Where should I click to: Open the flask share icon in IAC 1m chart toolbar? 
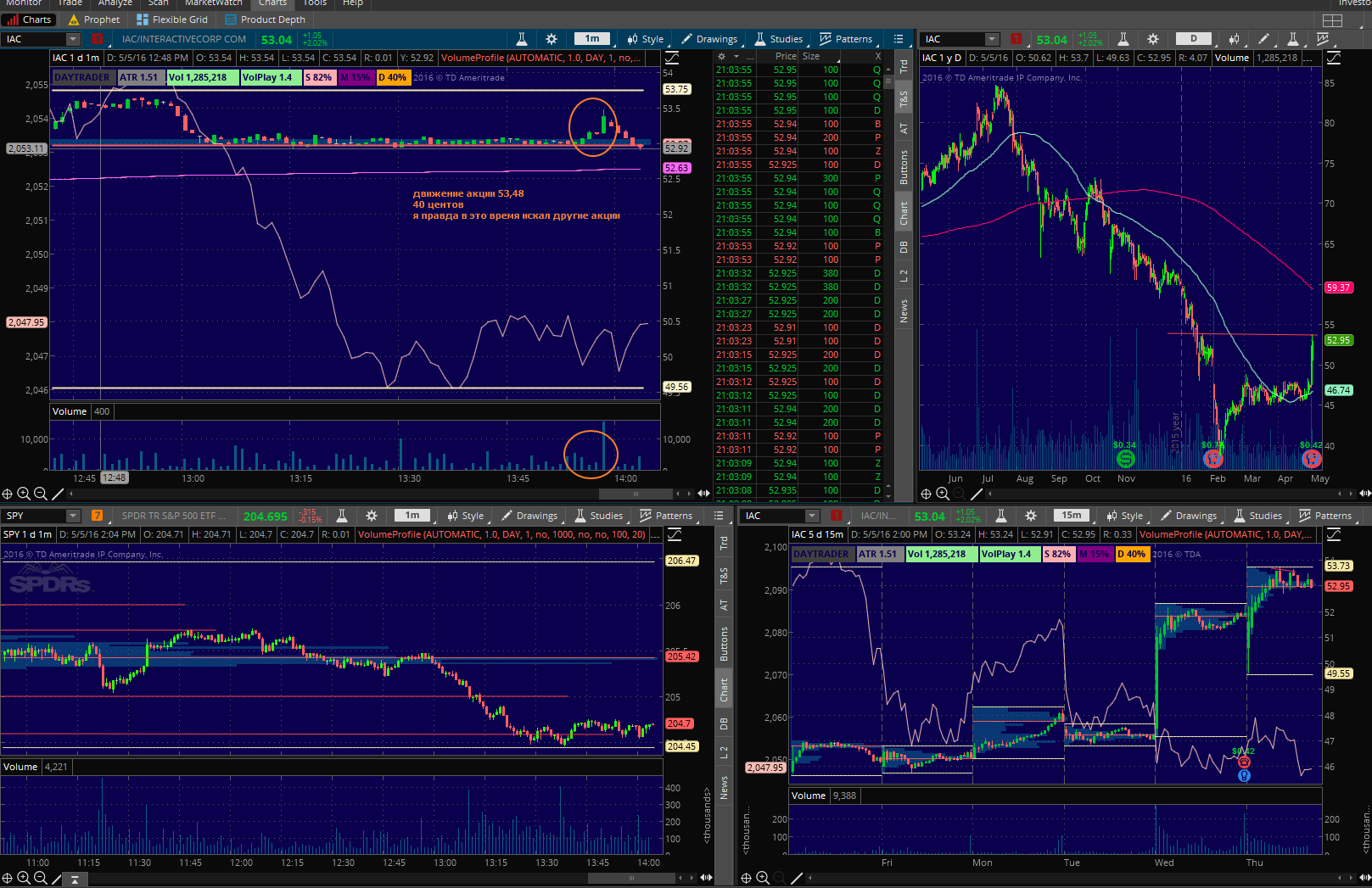(522, 39)
